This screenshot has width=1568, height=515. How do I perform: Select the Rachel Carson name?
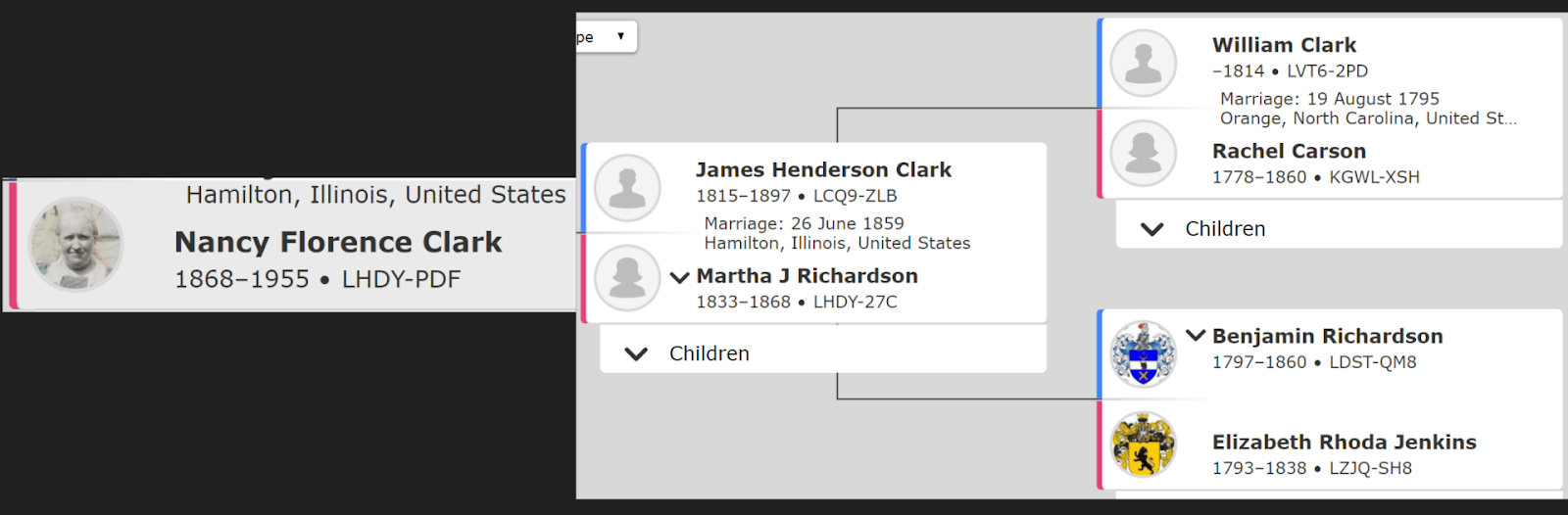tap(1289, 152)
